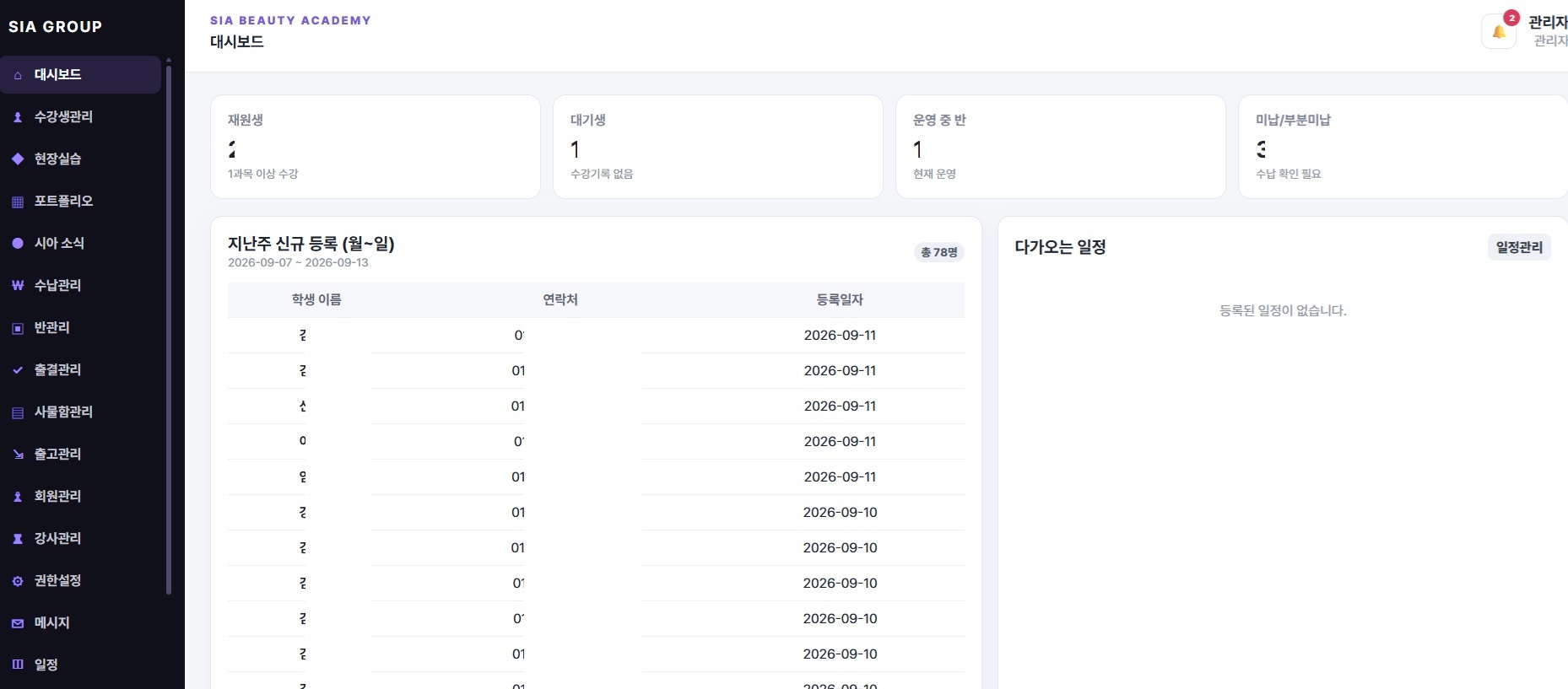
Task: Open 일정 in the sidebar
Action: (80, 665)
